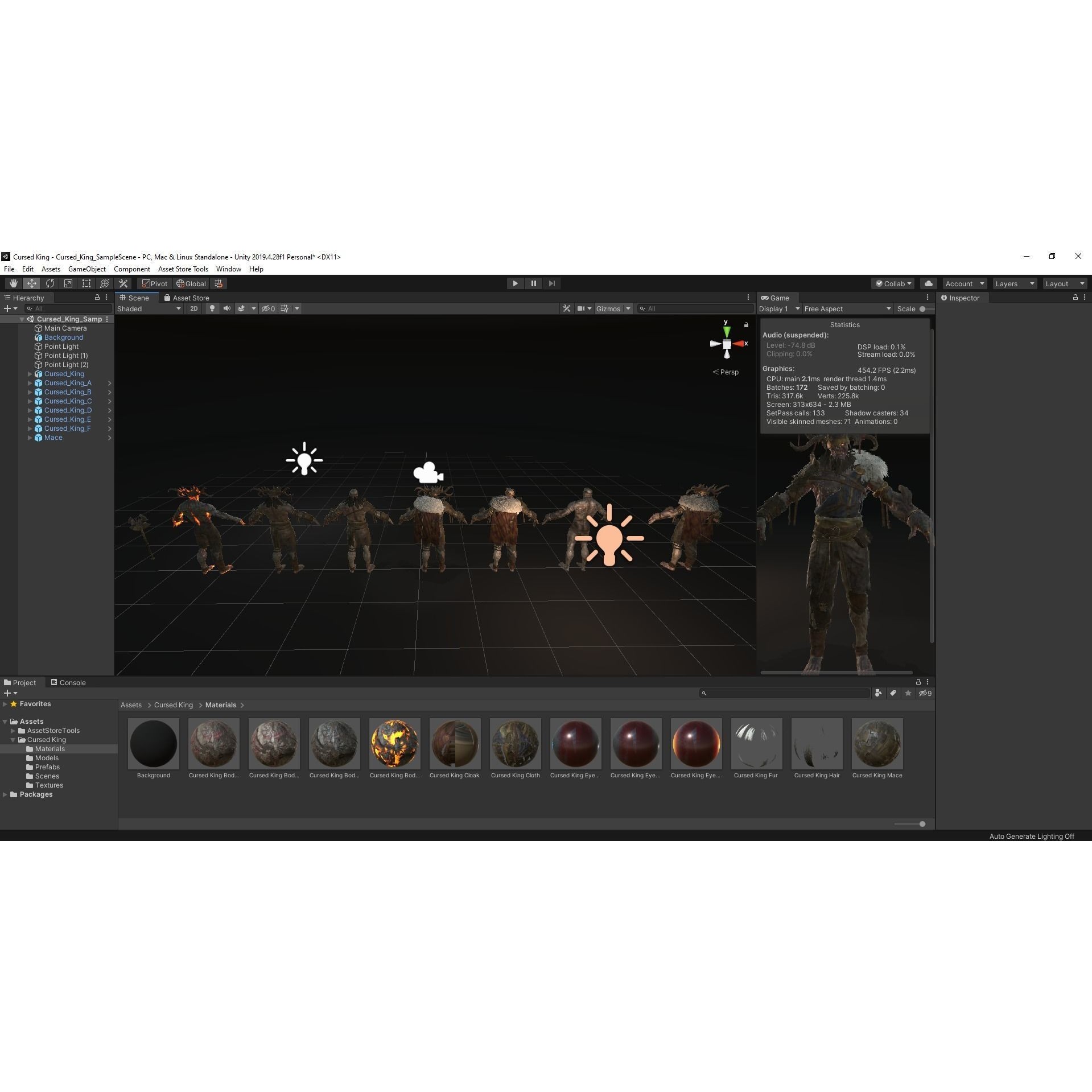This screenshot has height=1092, width=1092.
Task: Toggle scene view lighting bulb icon
Action: [x=212, y=308]
